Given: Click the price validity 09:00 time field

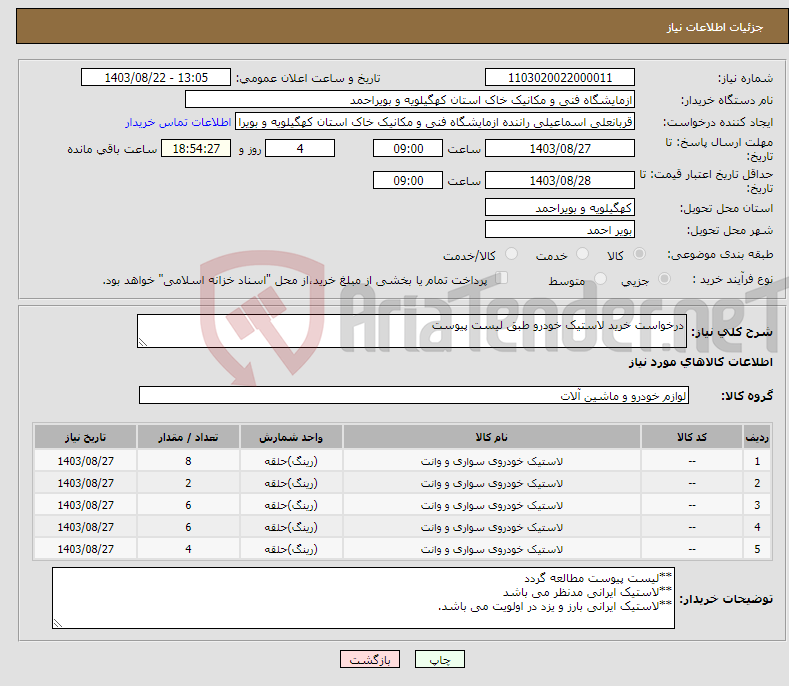Looking at the screenshot, I should (408, 180).
